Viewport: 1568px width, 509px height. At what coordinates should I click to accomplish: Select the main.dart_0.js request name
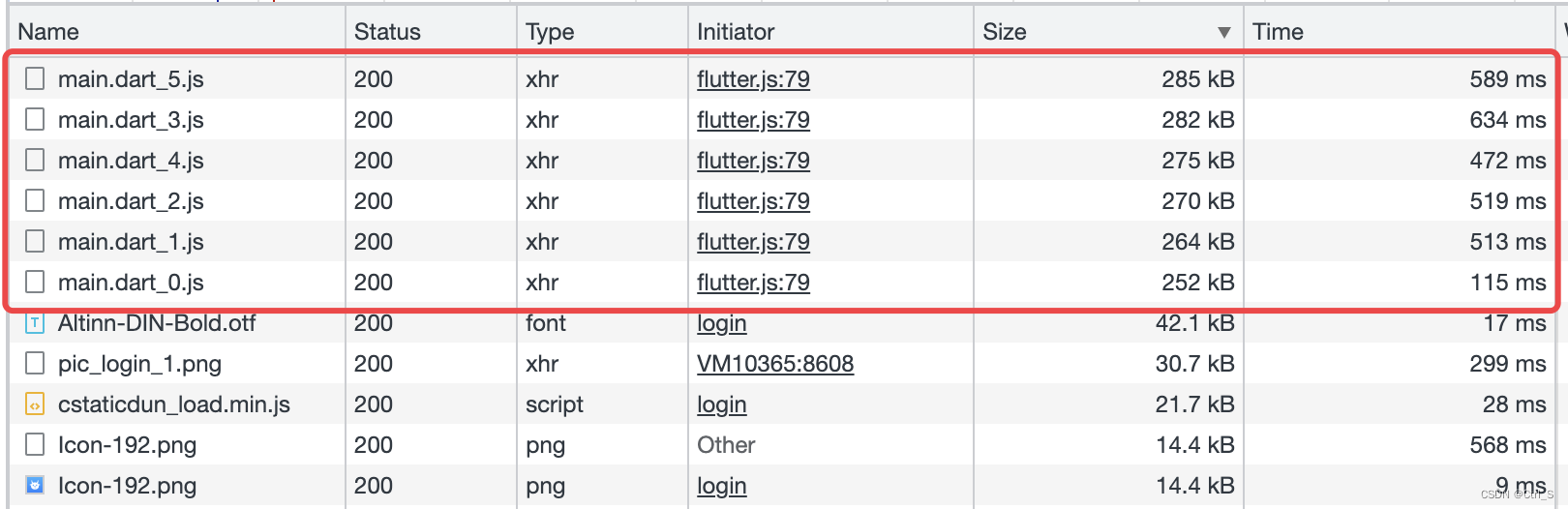coord(131,283)
